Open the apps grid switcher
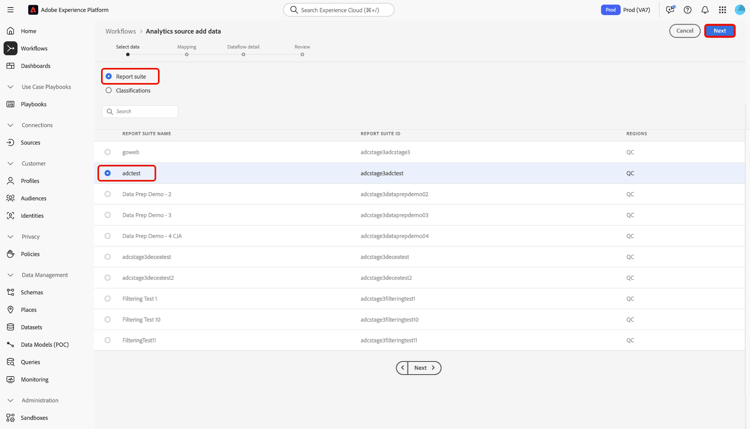The height and width of the screenshot is (429, 750). coord(722,10)
